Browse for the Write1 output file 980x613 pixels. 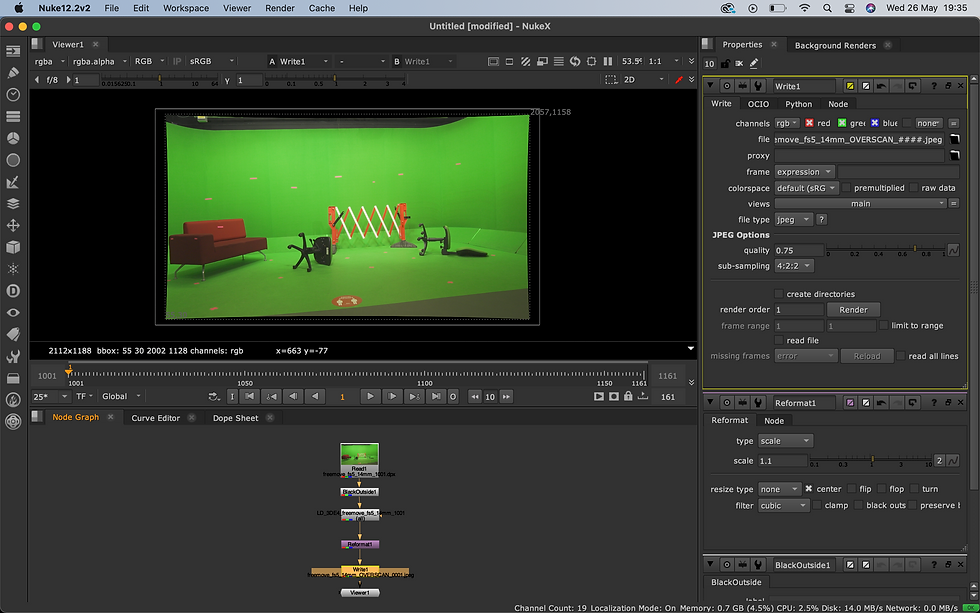tap(954, 139)
